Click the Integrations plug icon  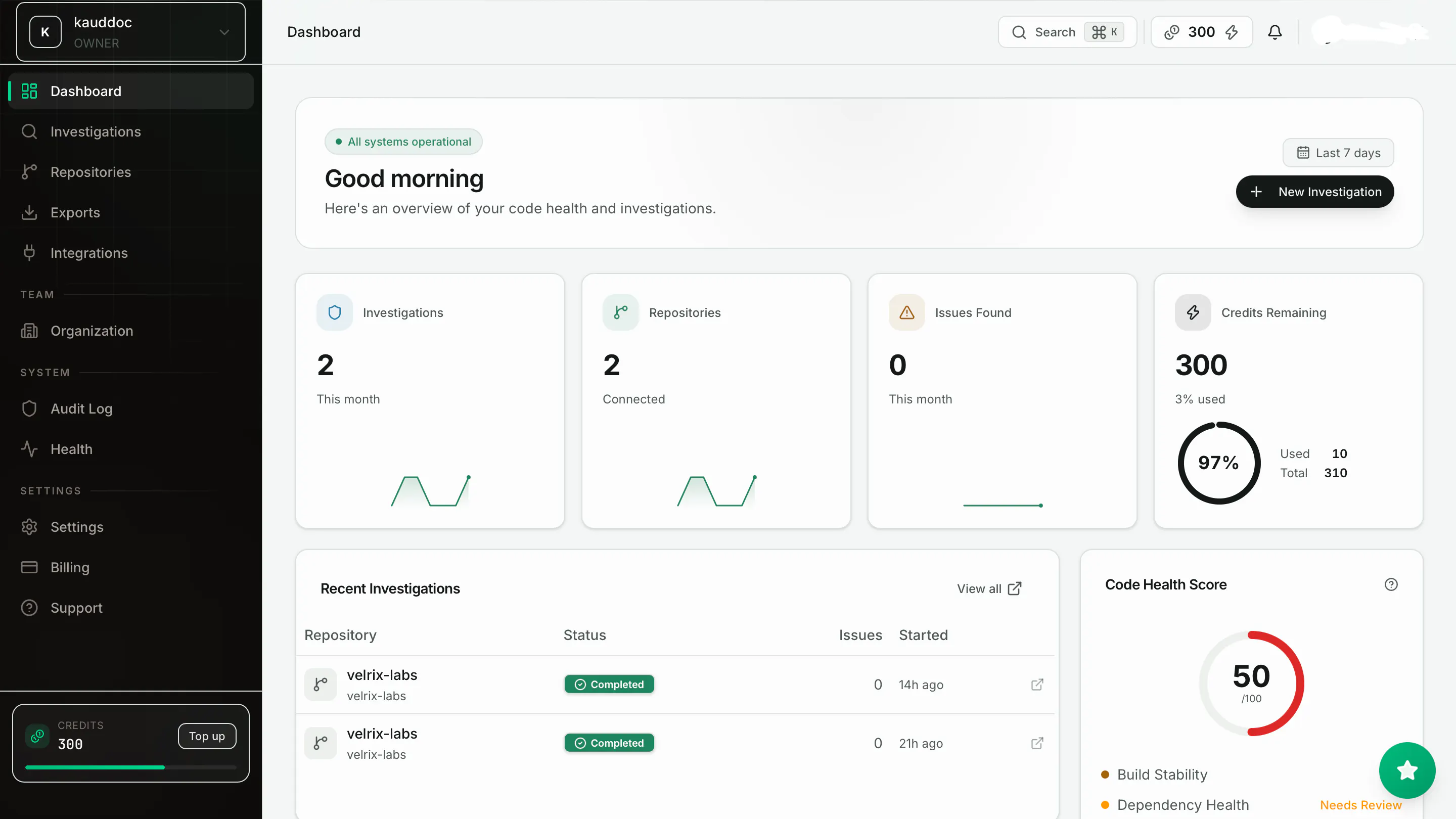point(29,253)
